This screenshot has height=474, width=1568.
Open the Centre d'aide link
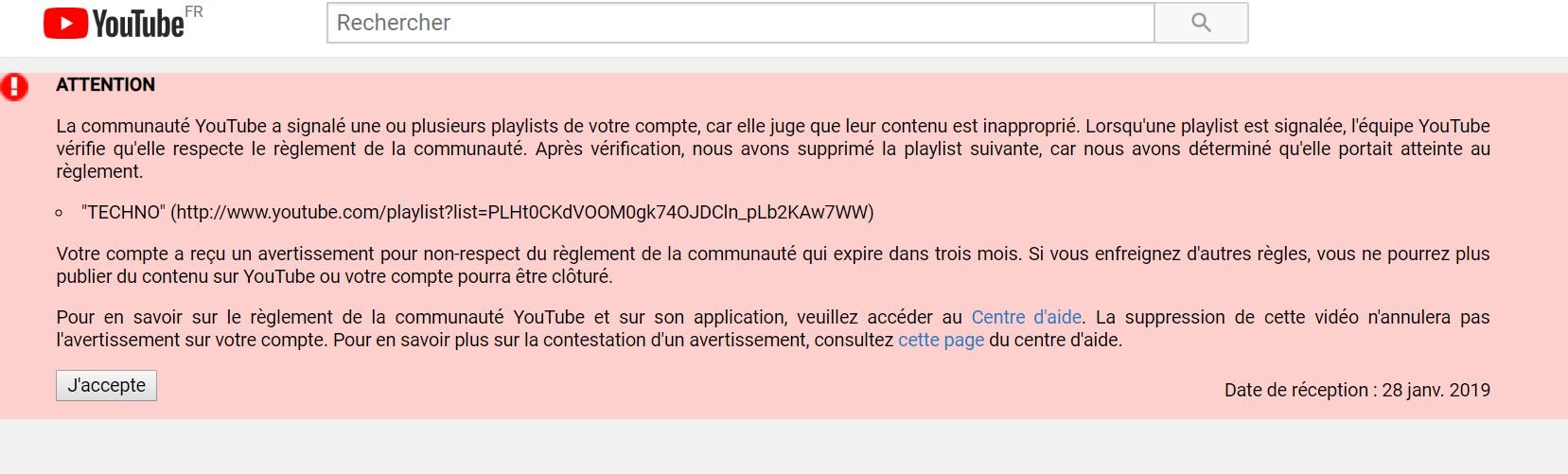1026,317
